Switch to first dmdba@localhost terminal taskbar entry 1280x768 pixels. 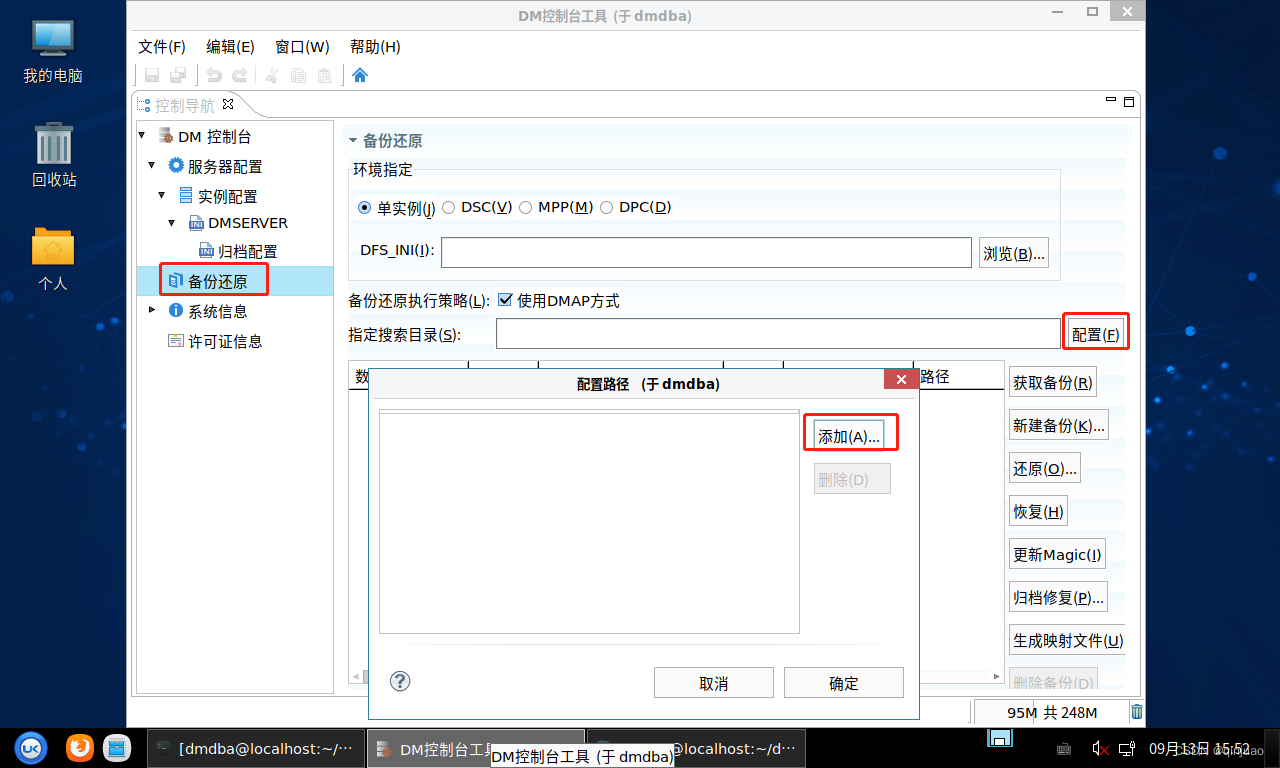[x=254, y=748]
